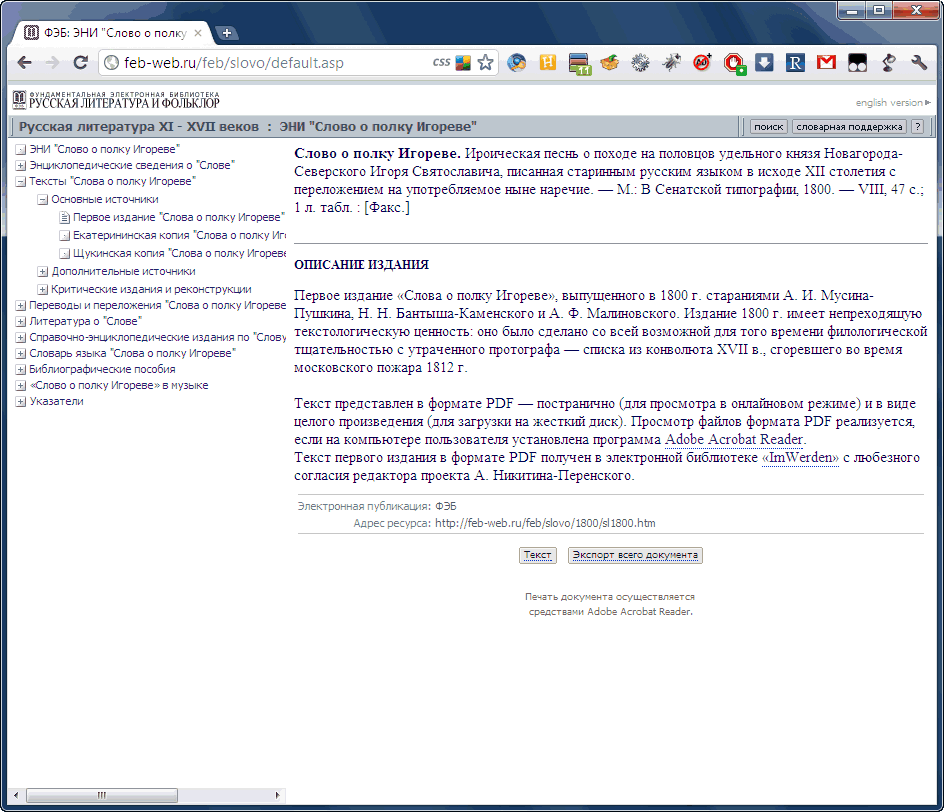This screenshot has height=812, width=944.
Task: Reload the current page
Action: (x=80, y=63)
